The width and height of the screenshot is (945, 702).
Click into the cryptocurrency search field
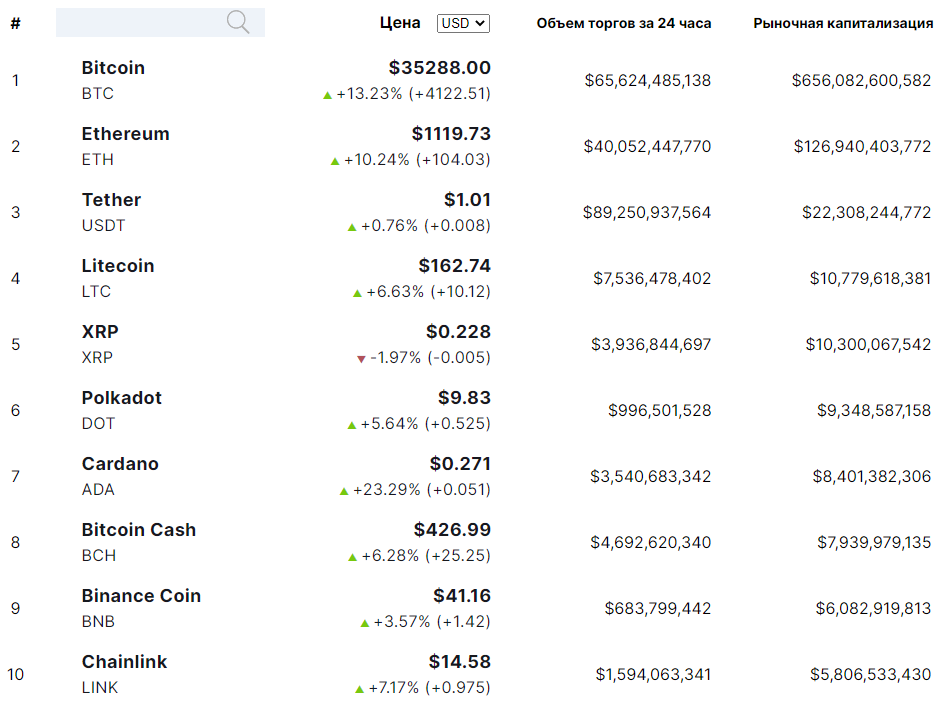coord(140,22)
